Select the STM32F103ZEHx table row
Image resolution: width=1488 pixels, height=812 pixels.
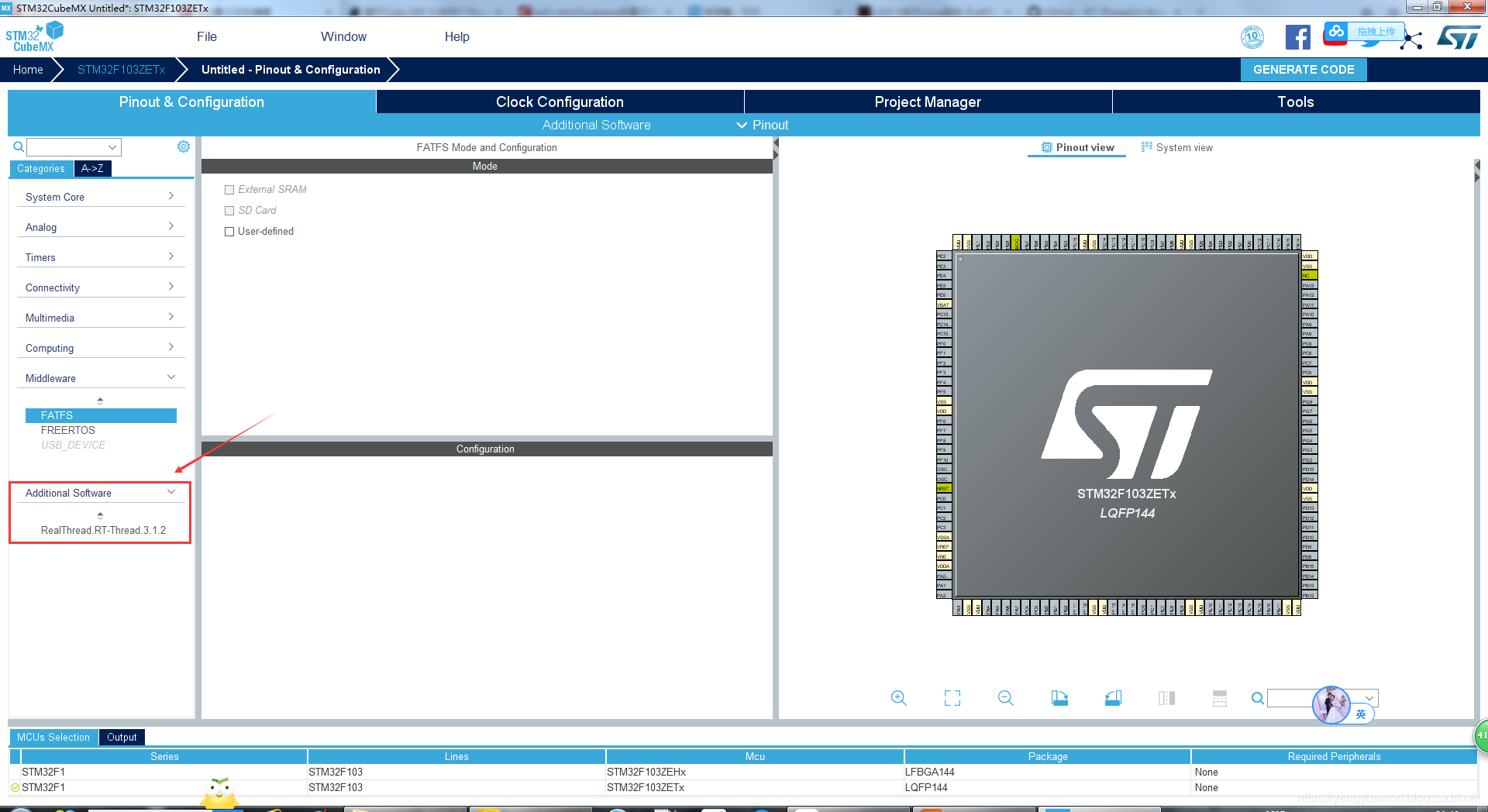742,772
